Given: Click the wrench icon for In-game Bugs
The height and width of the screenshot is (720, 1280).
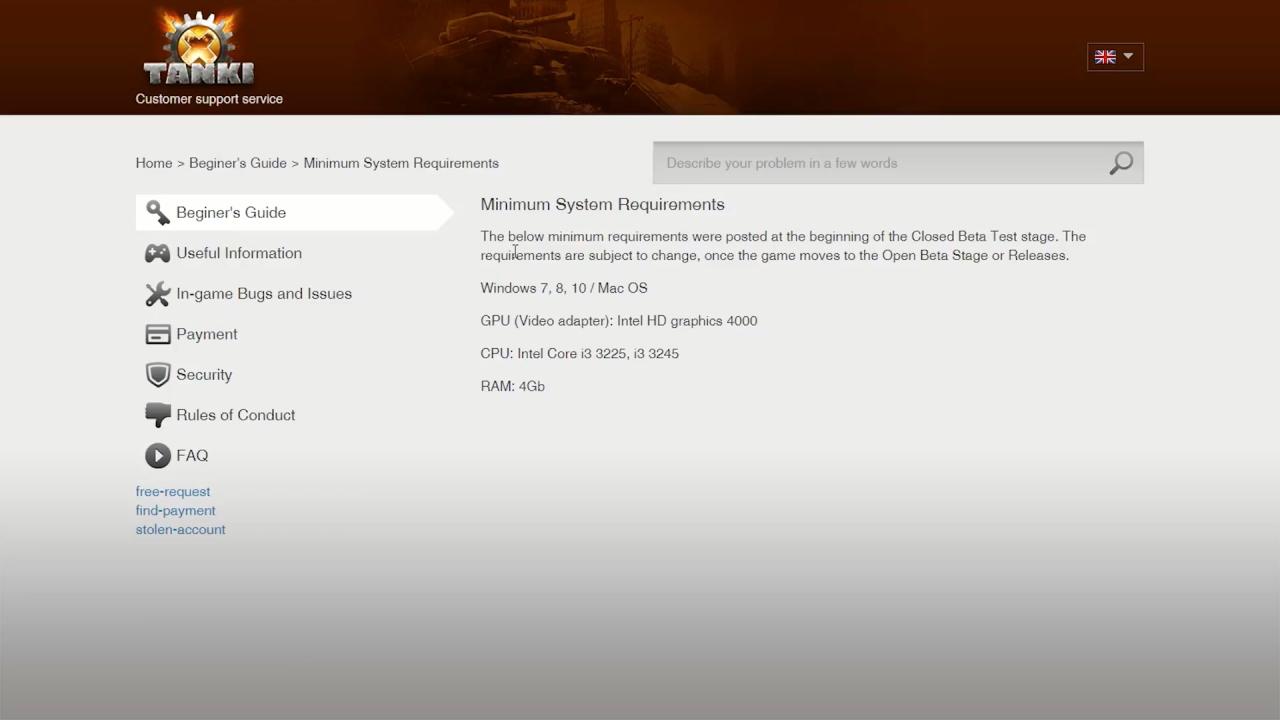Looking at the screenshot, I should point(157,294).
